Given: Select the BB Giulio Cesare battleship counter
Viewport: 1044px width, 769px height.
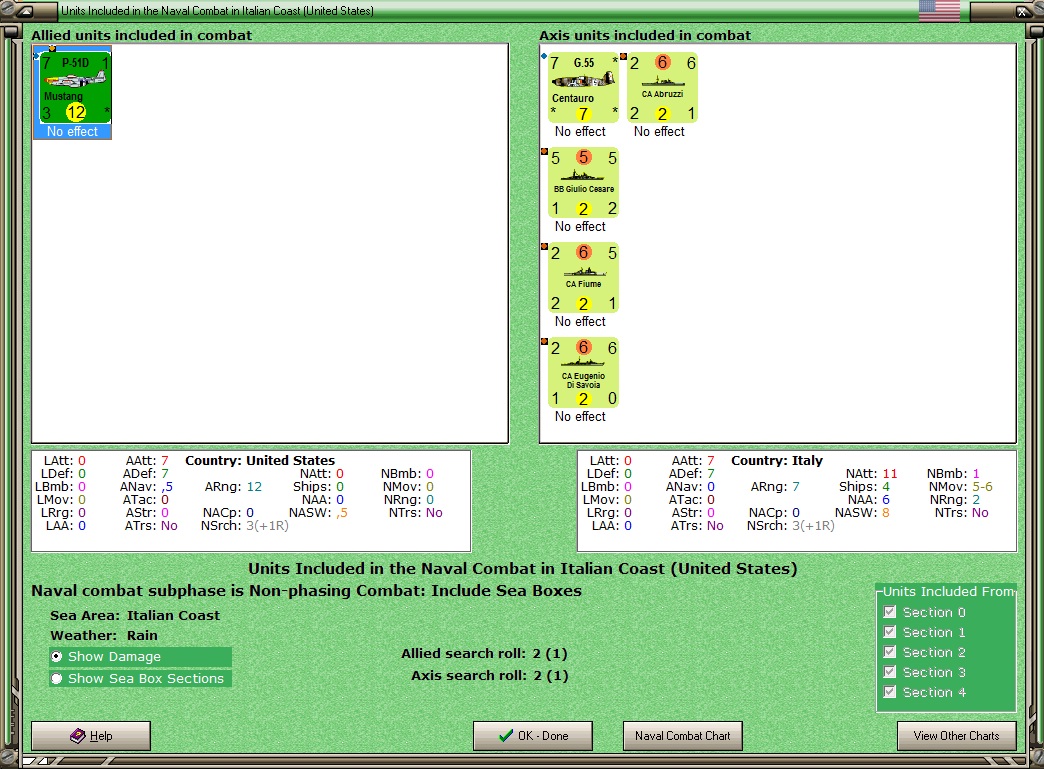Looking at the screenshot, I should point(583,183).
